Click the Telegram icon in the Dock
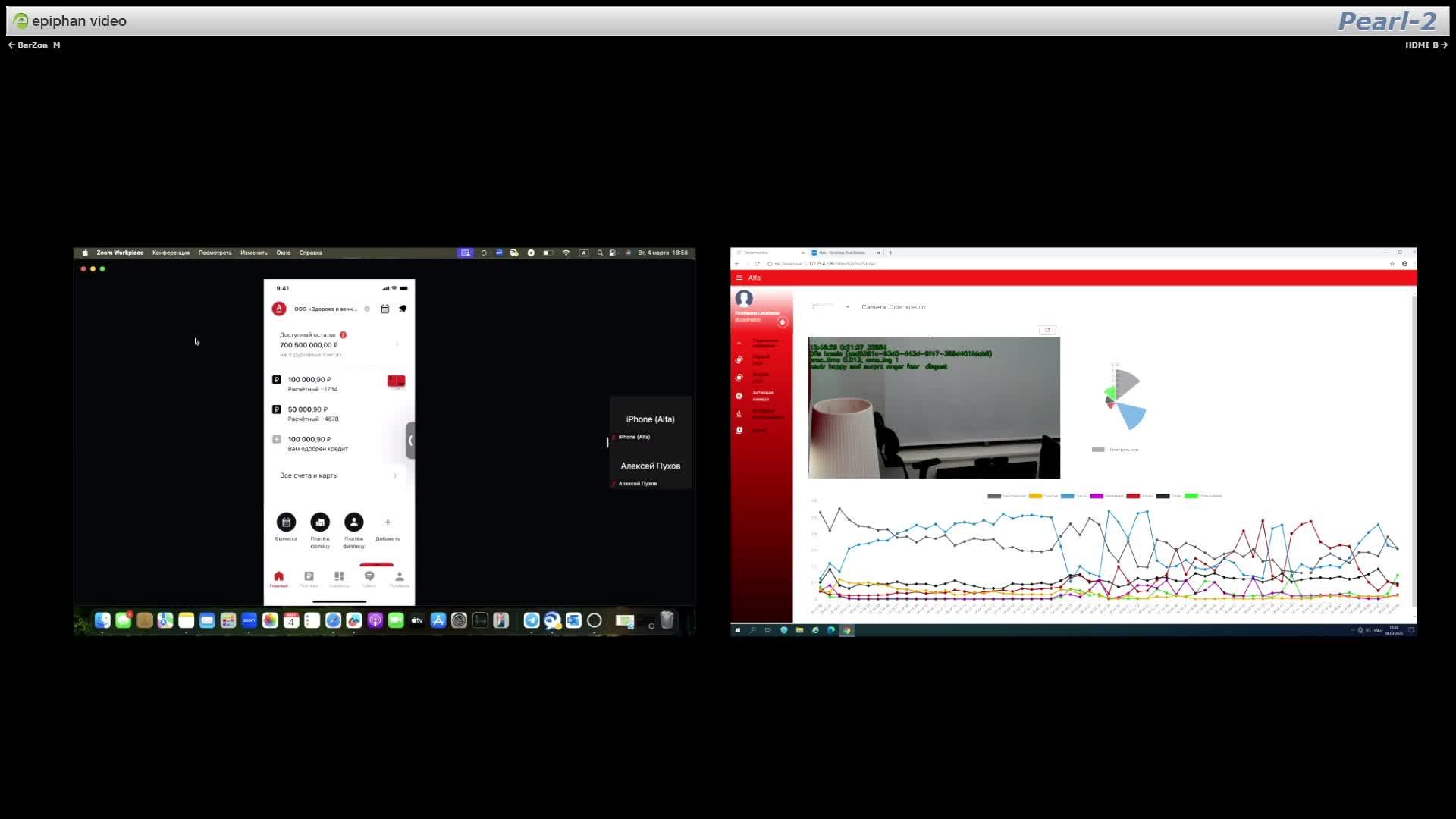The image size is (1456, 819). tap(532, 620)
